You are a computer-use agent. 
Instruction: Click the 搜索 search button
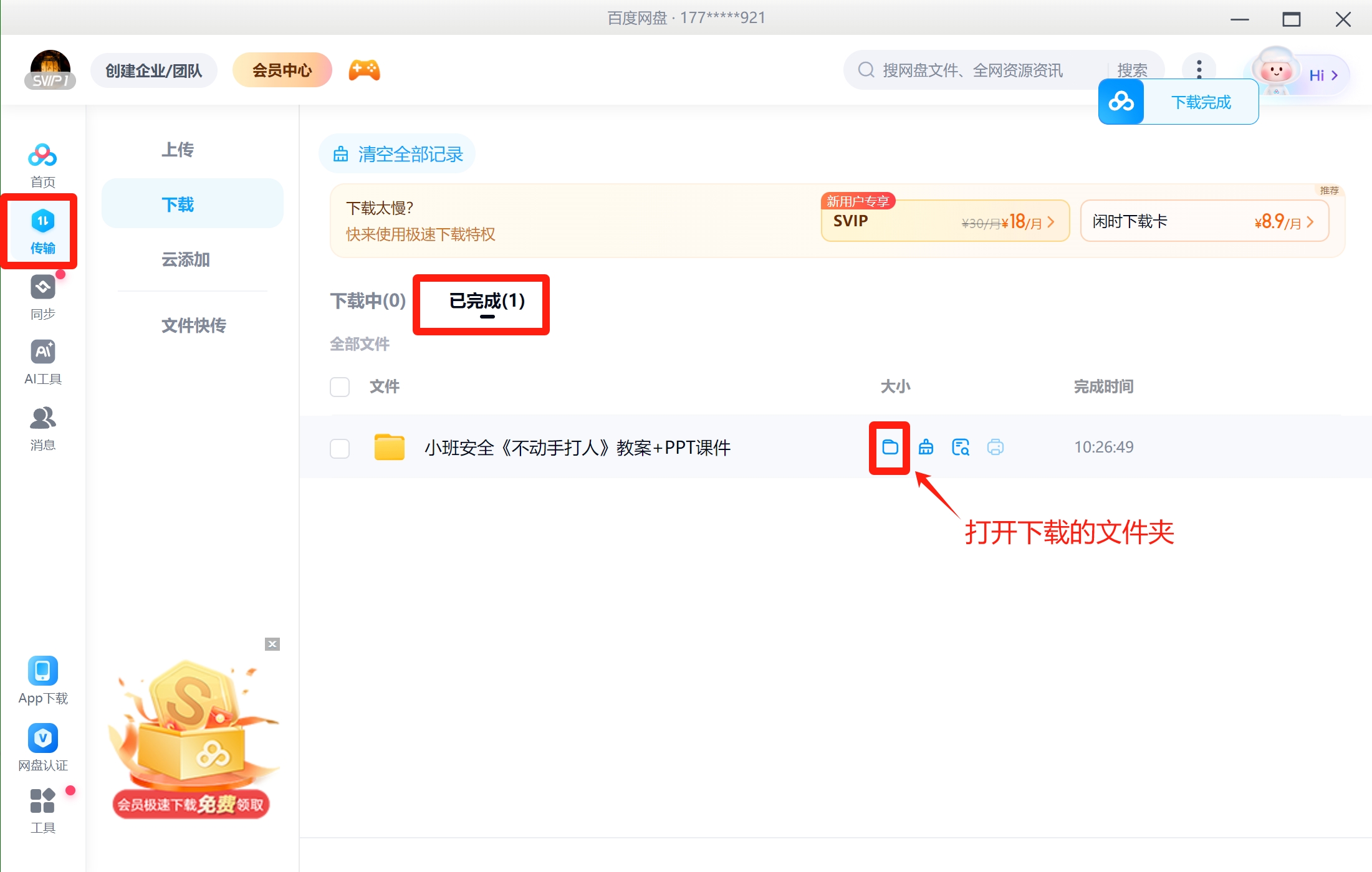(x=1132, y=70)
